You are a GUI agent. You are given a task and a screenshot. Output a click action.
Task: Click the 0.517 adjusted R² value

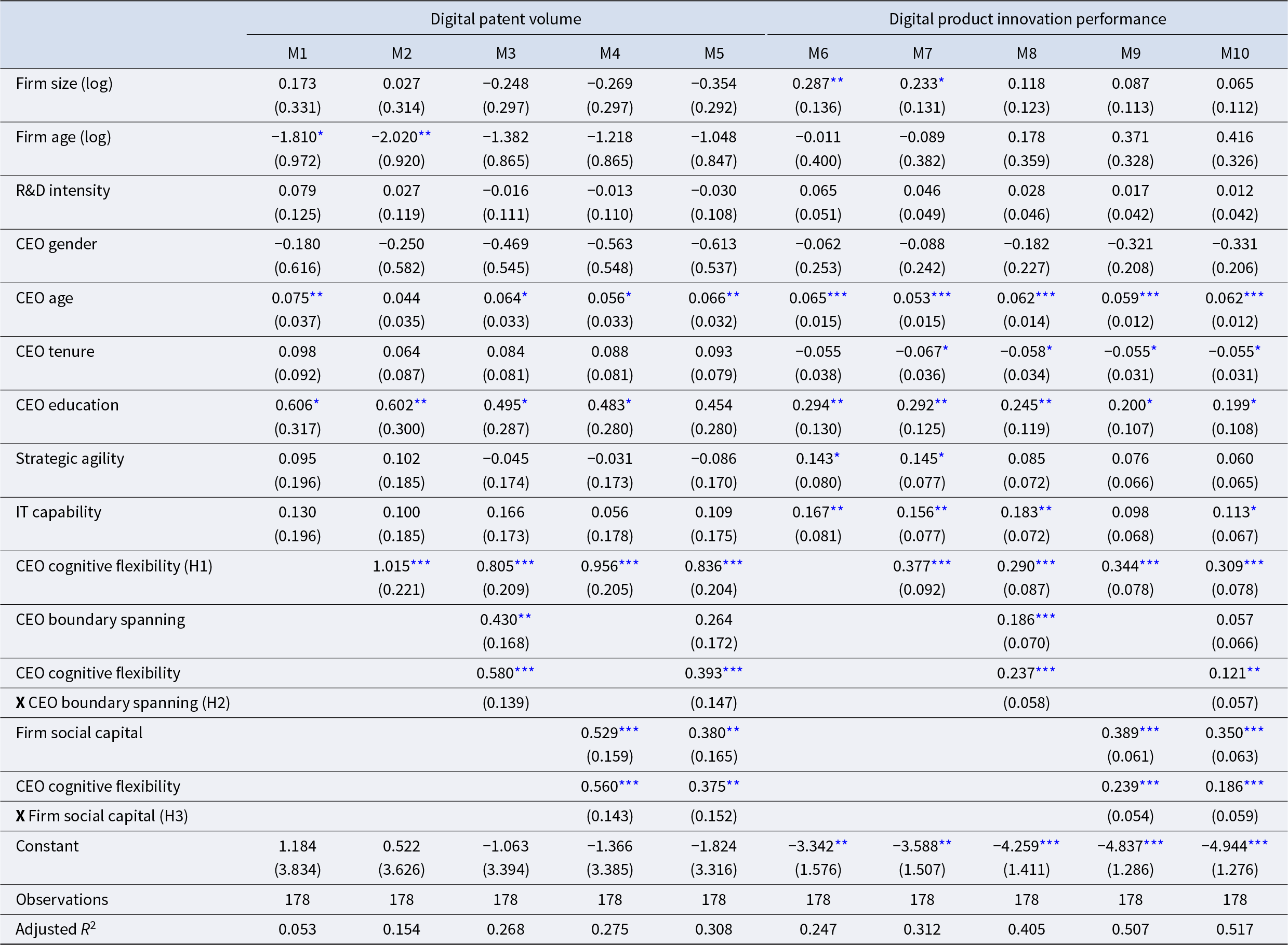point(1235,929)
